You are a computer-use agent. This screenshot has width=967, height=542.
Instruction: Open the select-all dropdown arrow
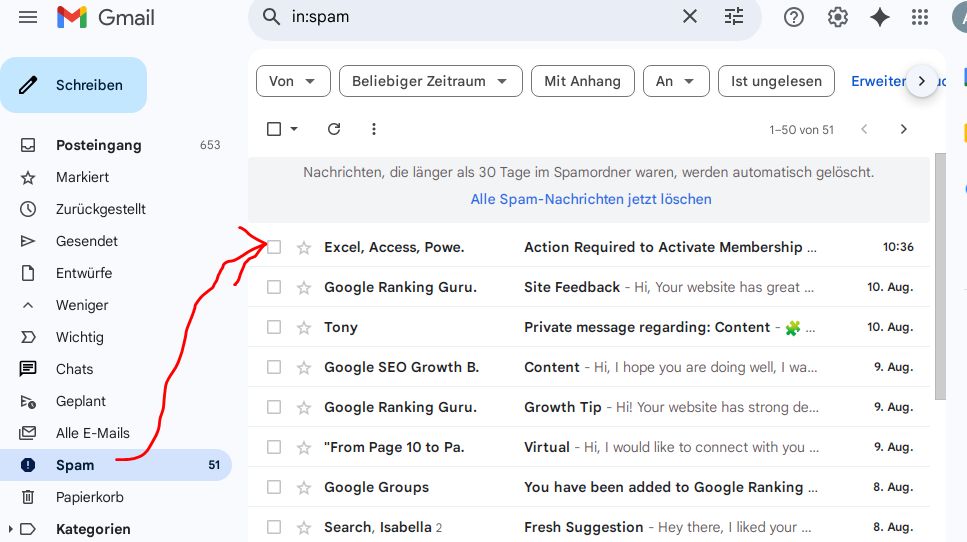[294, 129]
